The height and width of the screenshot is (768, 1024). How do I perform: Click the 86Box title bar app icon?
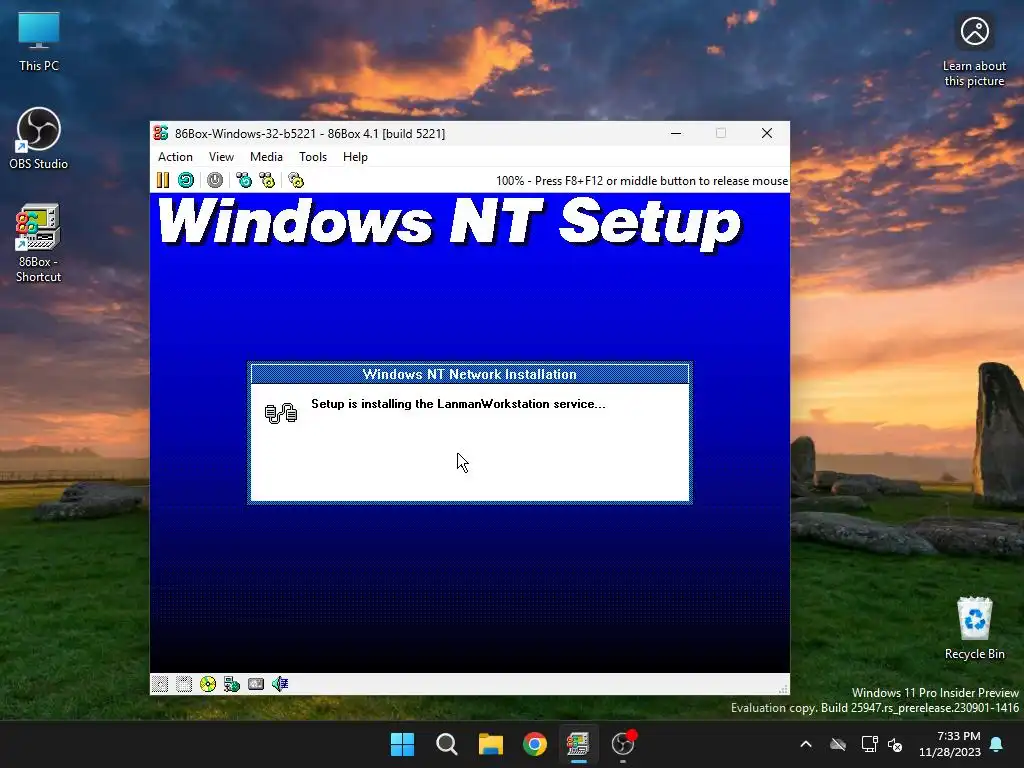(161, 133)
